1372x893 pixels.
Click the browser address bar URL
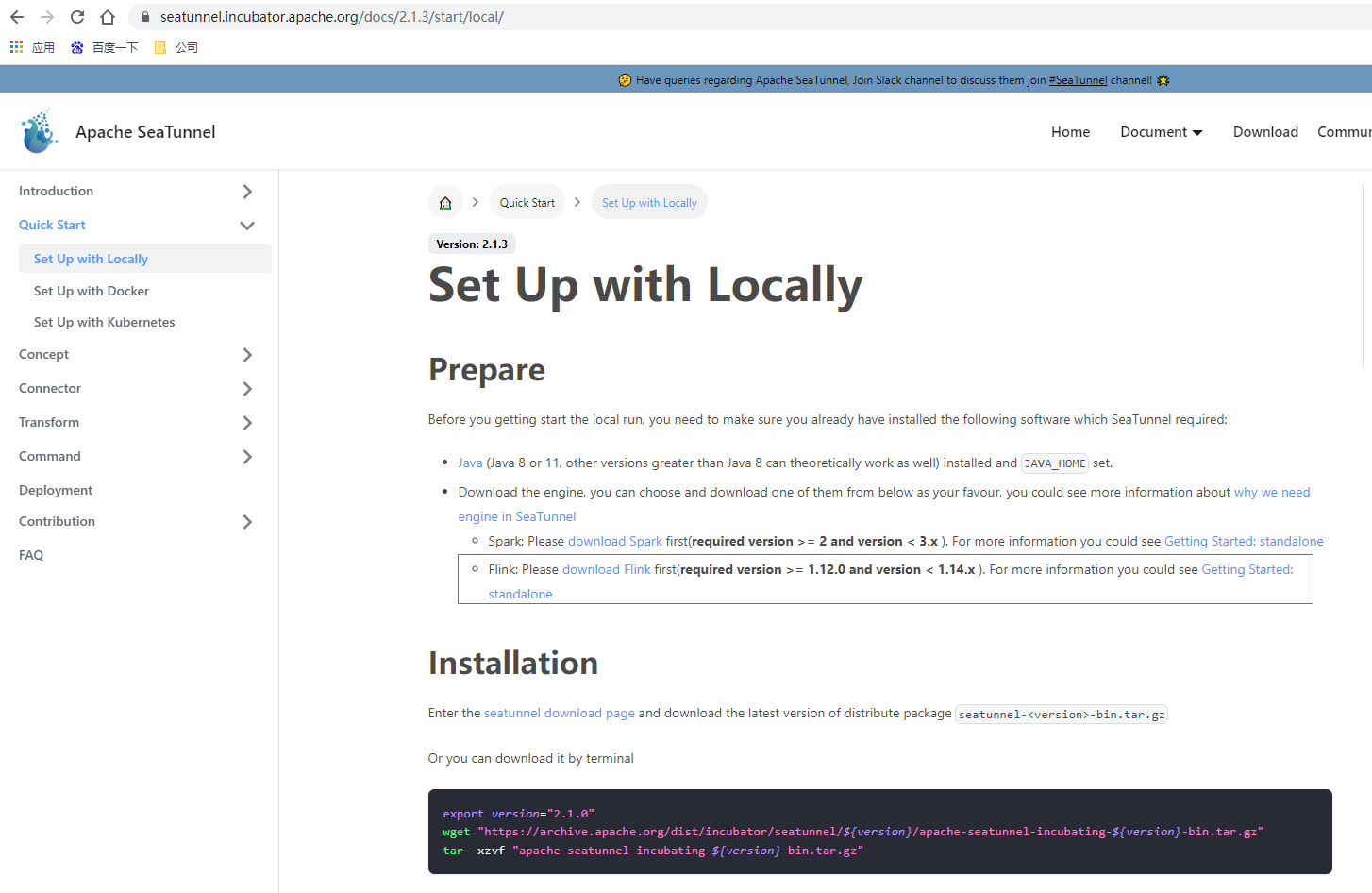coord(331,17)
